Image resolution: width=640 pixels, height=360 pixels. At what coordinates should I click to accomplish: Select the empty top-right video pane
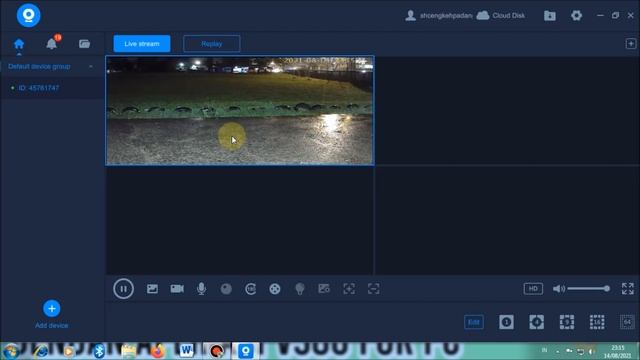coord(507,111)
